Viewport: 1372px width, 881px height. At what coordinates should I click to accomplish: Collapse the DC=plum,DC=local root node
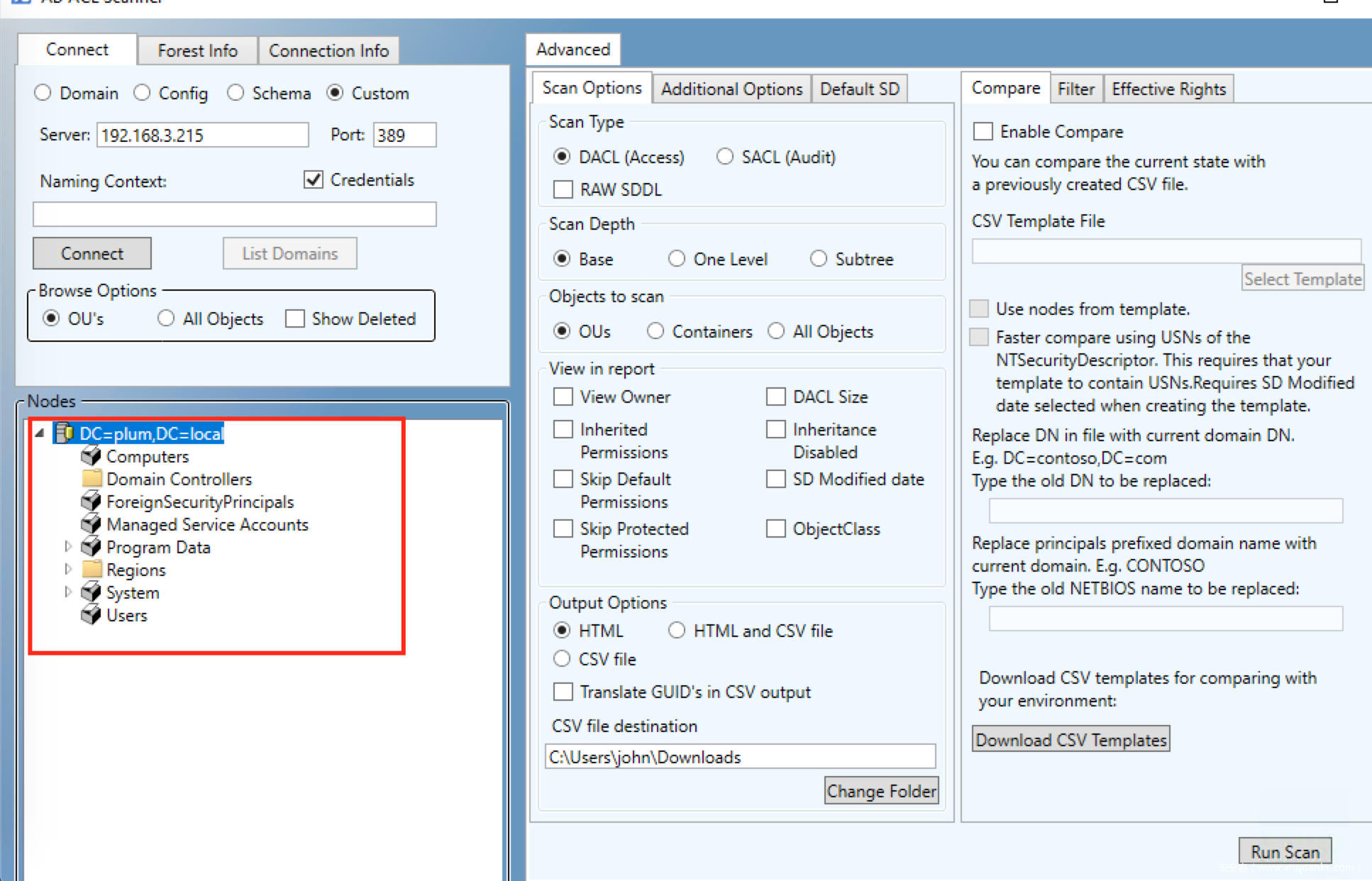coord(40,433)
